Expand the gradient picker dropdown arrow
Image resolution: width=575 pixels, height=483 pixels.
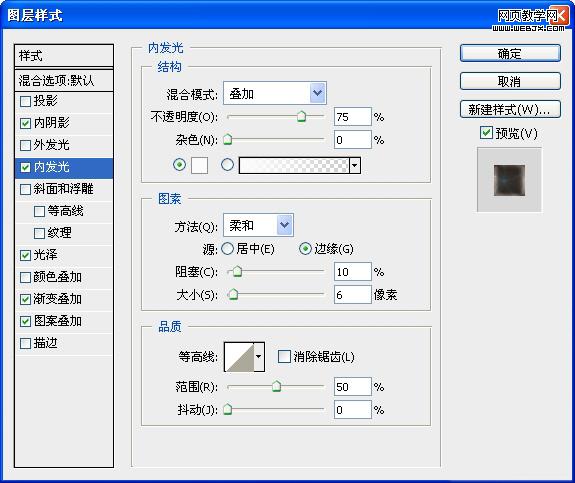point(355,165)
